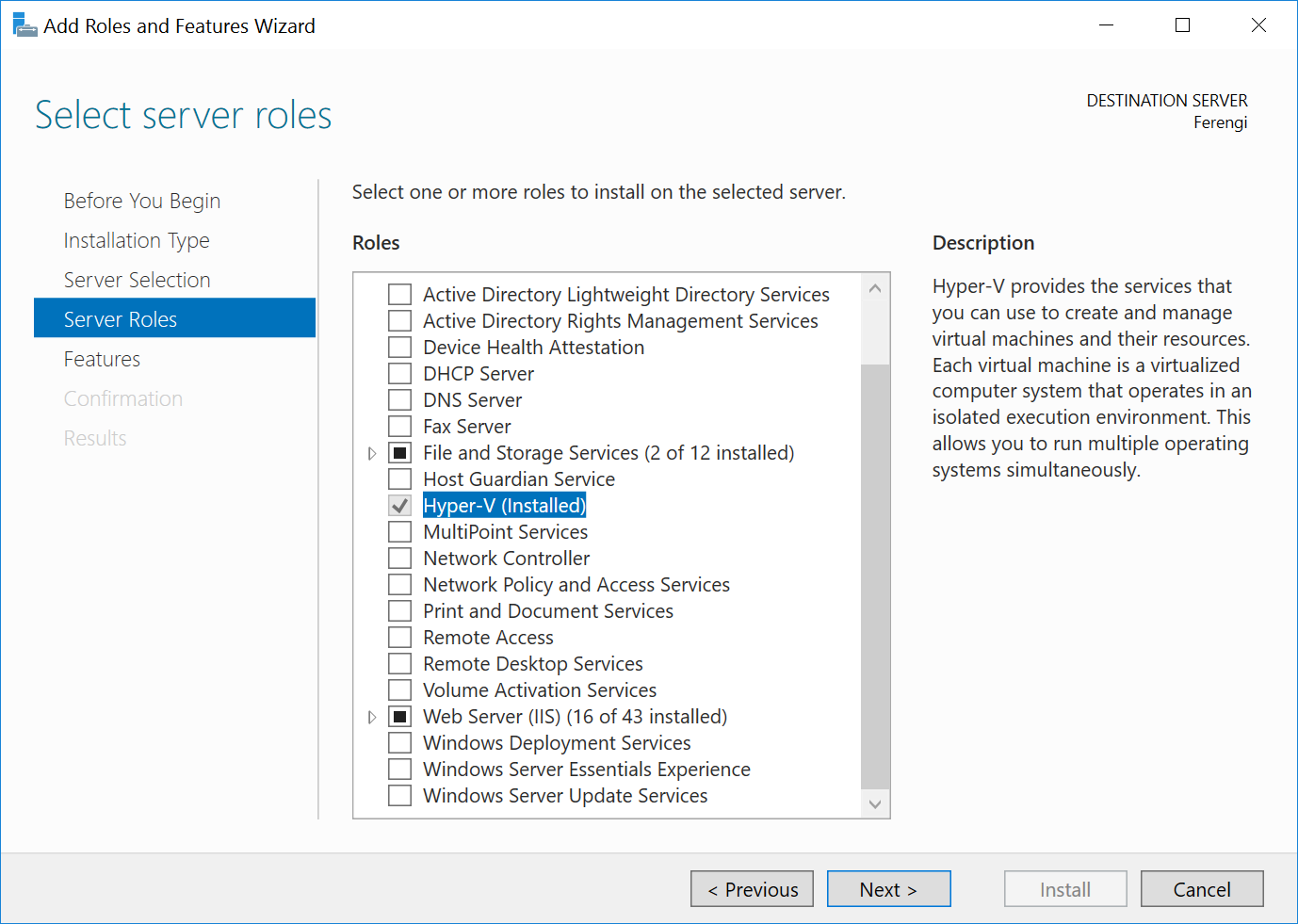The image size is (1298, 924).
Task: Select Hyper-V (Installed) label
Action: click(x=505, y=506)
